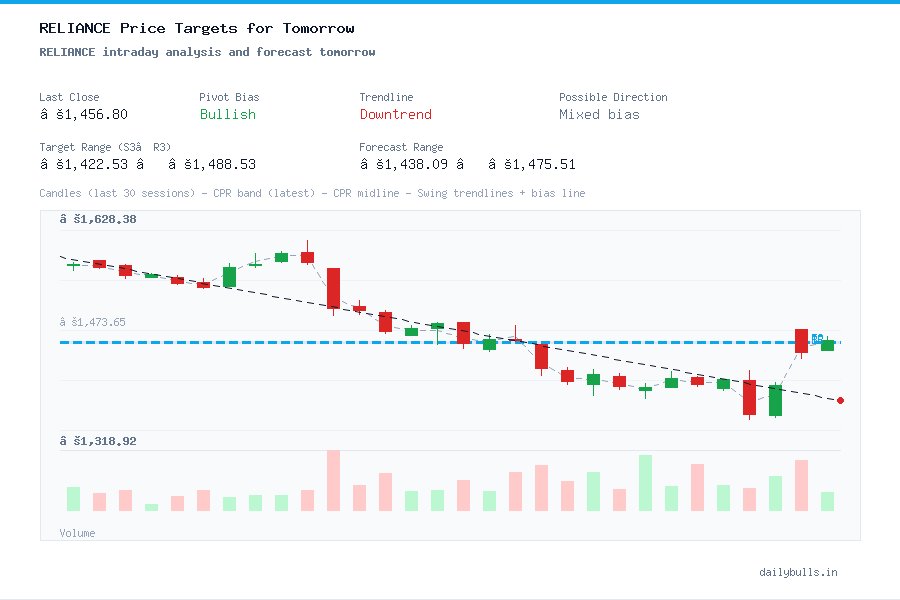Image resolution: width=900 pixels, height=600 pixels.
Task: Click the final green candlestick on the right
Action: point(826,344)
